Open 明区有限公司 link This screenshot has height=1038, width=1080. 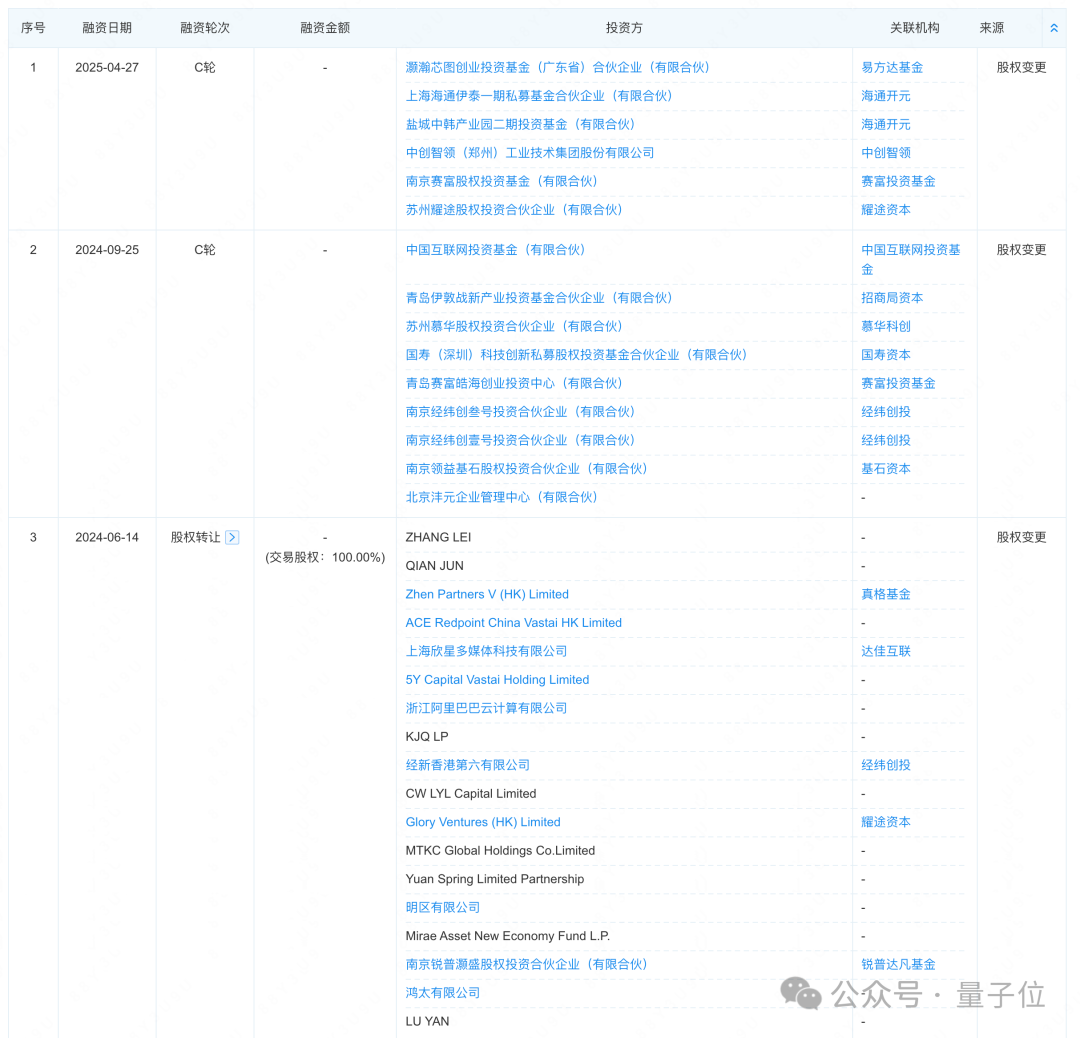(x=443, y=908)
